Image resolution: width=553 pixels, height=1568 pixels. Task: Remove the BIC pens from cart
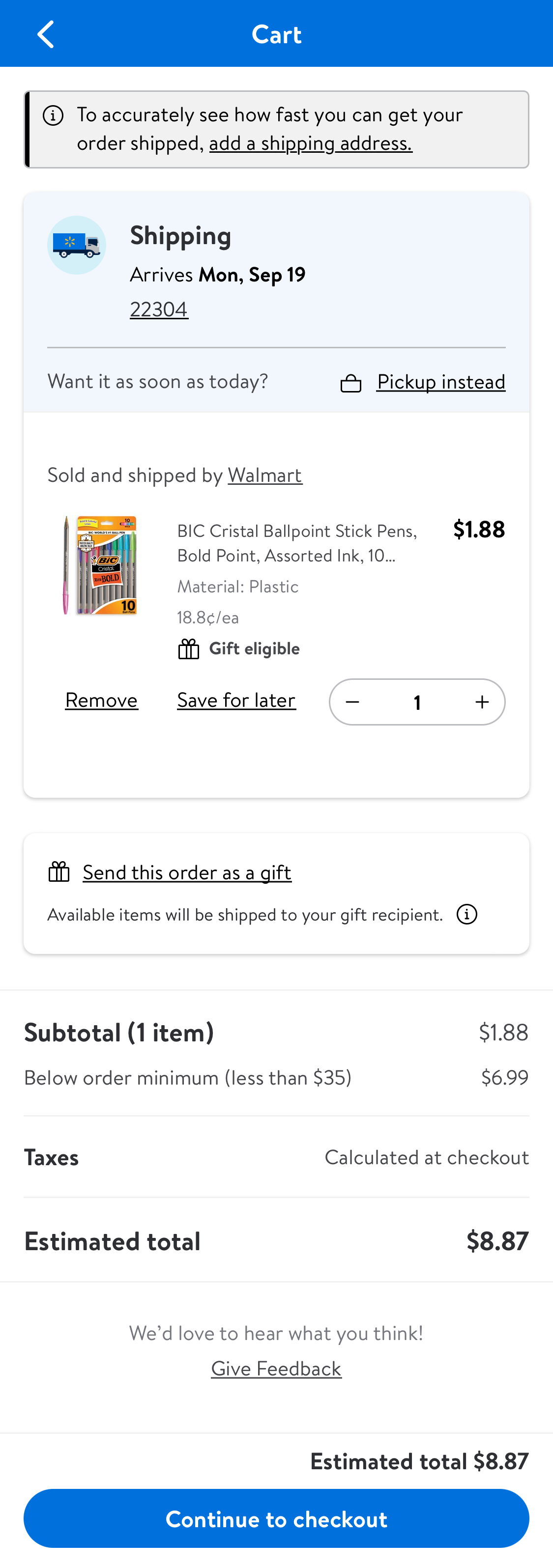pyautogui.click(x=101, y=700)
